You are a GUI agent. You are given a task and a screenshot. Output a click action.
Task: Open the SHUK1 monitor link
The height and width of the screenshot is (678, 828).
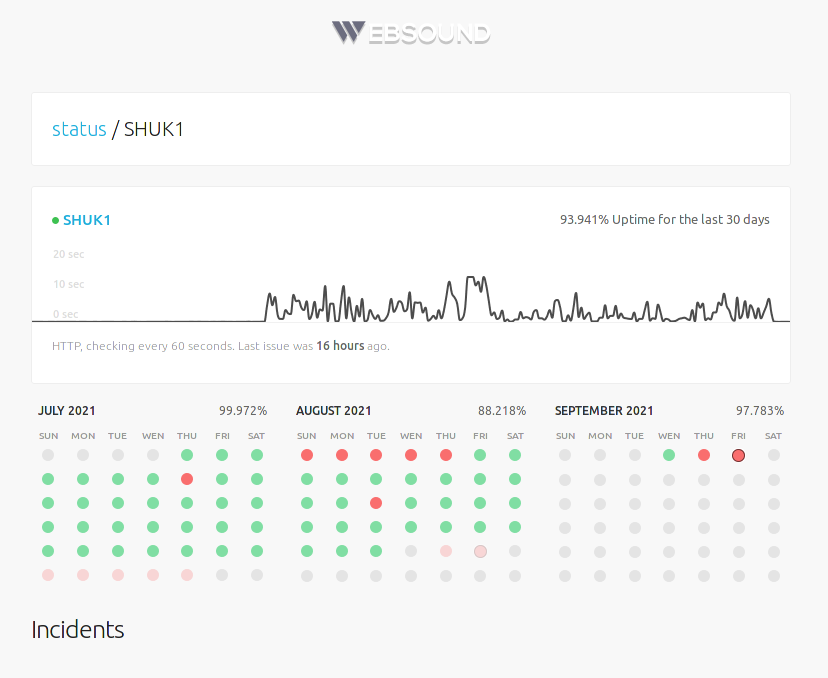pyautogui.click(x=87, y=220)
